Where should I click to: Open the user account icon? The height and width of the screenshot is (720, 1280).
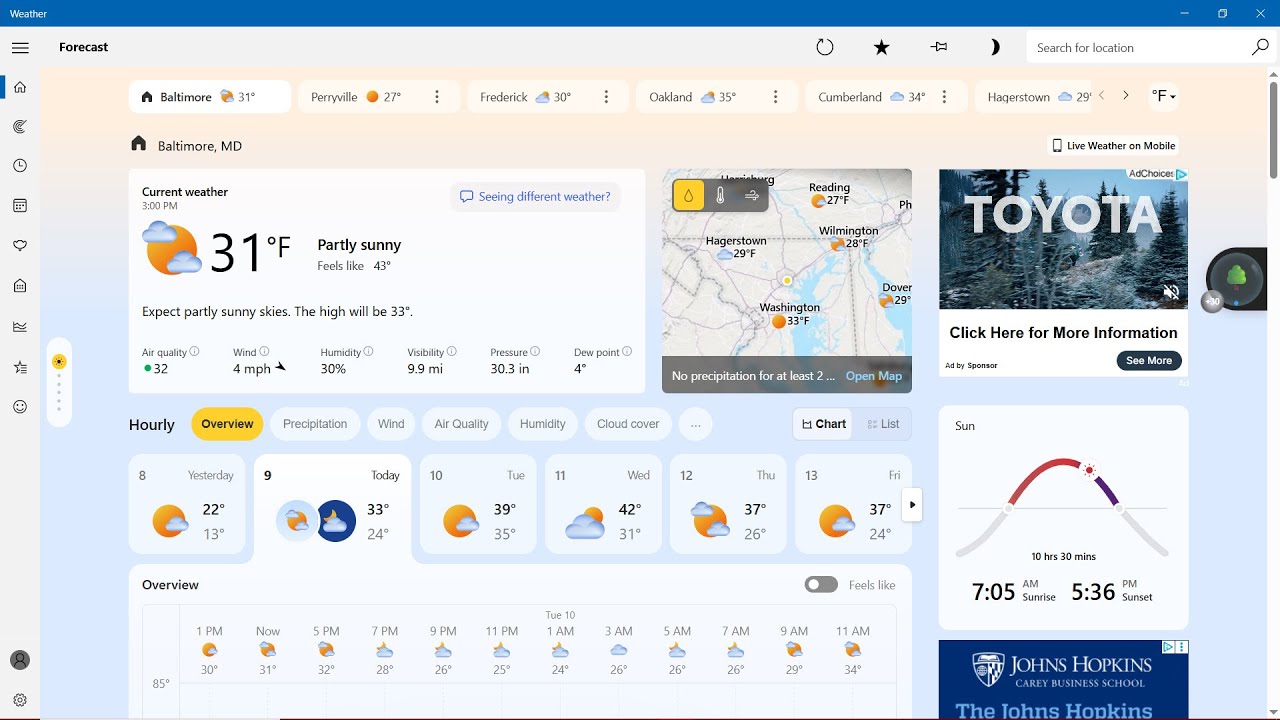pos(20,660)
